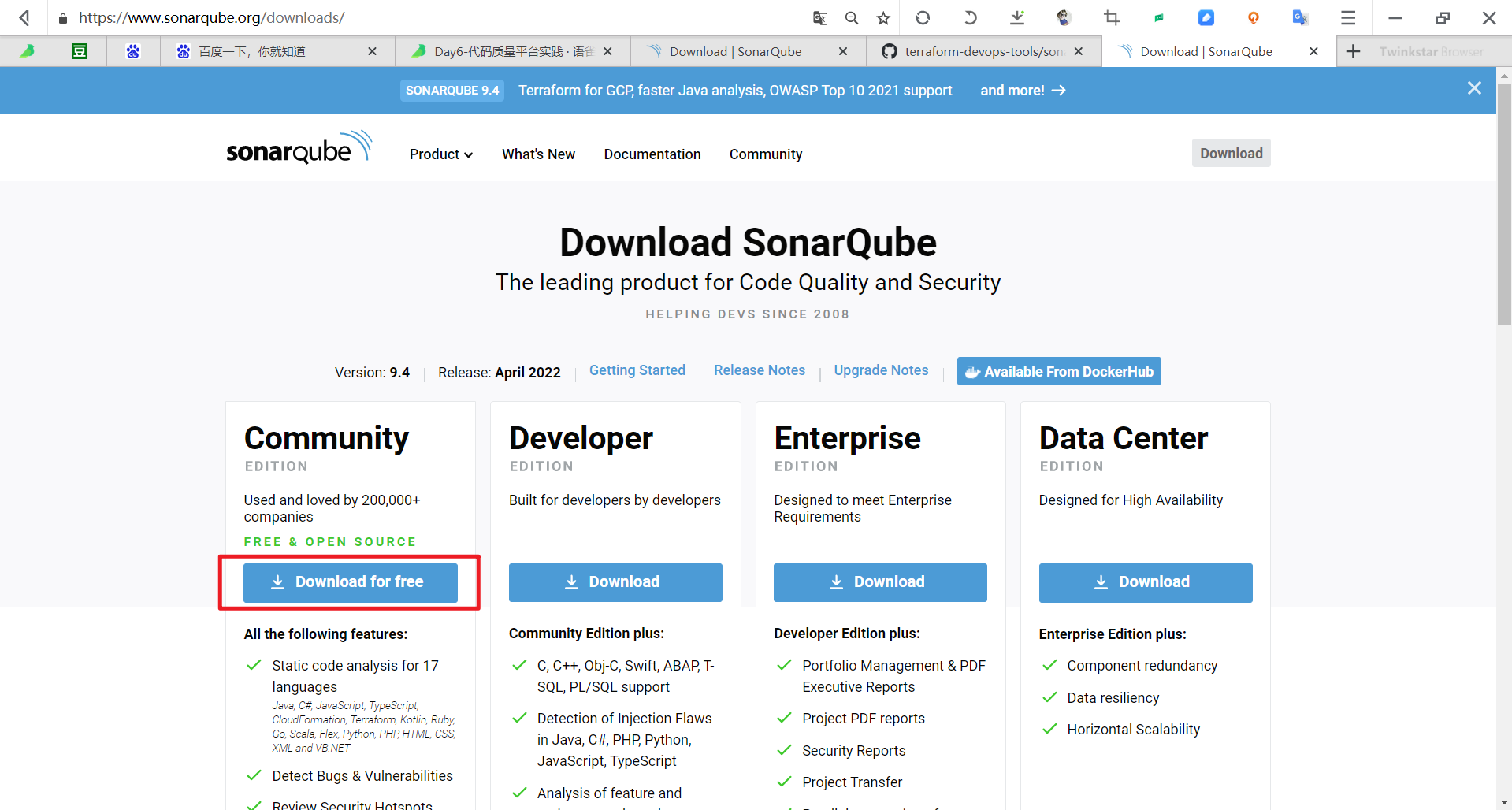Open the browser downloads icon
This screenshot has width=1512, height=810.
(1017, 17)
